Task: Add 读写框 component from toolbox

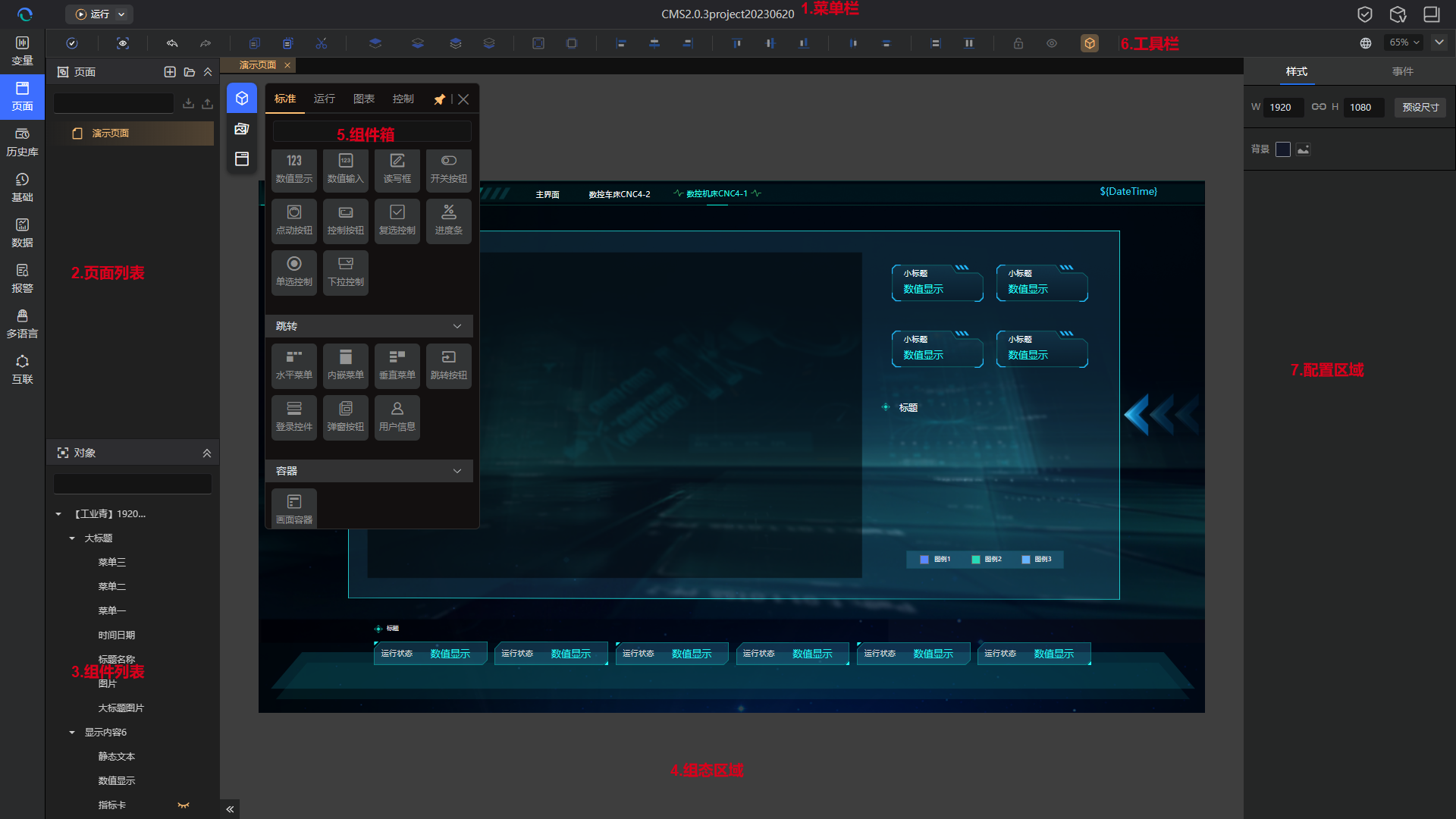Action: (x=397, y=169)
